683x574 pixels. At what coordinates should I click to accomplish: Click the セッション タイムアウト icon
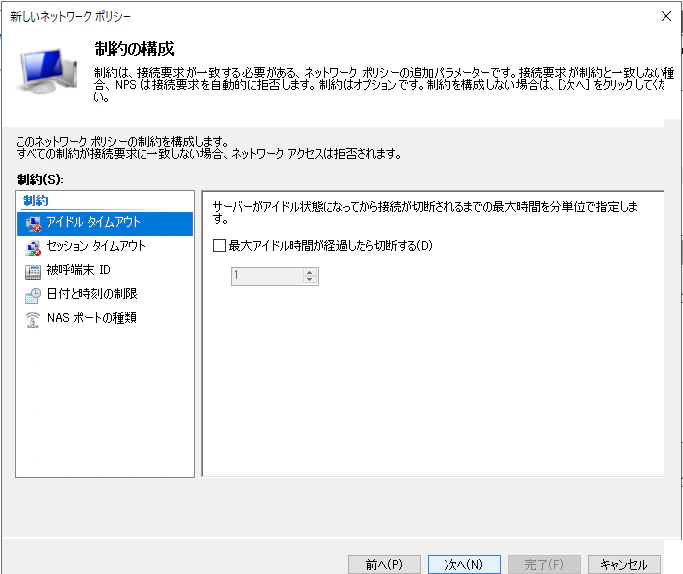pyautogui.click(x=33, y=247)
